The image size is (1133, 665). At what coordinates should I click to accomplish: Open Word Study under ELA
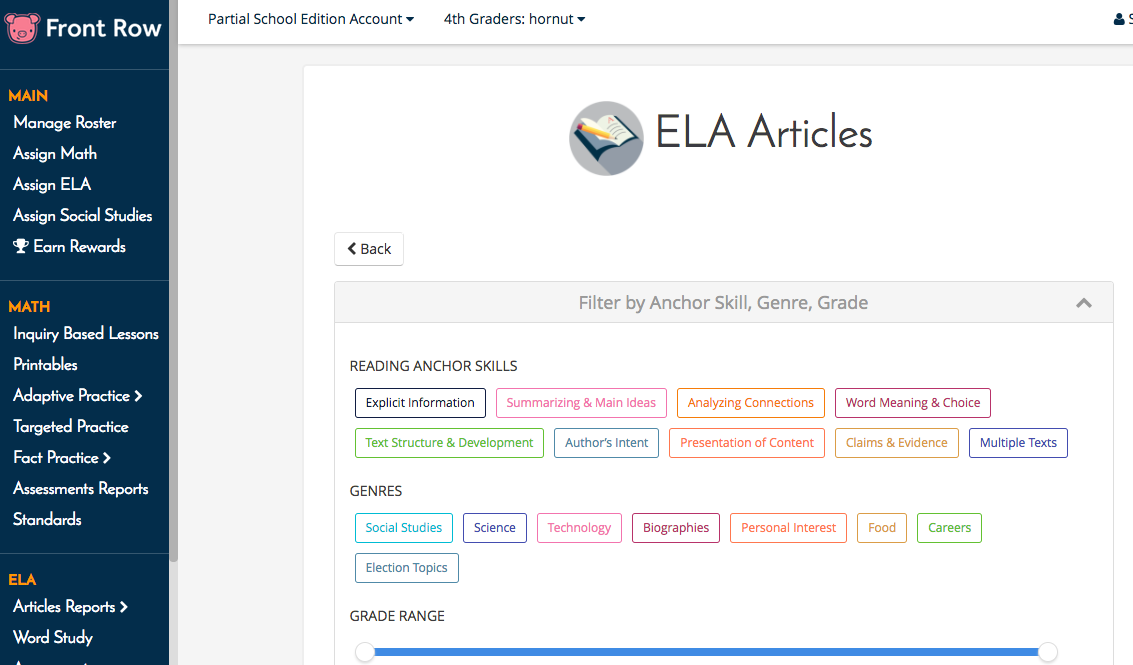(x=53, y=638)
